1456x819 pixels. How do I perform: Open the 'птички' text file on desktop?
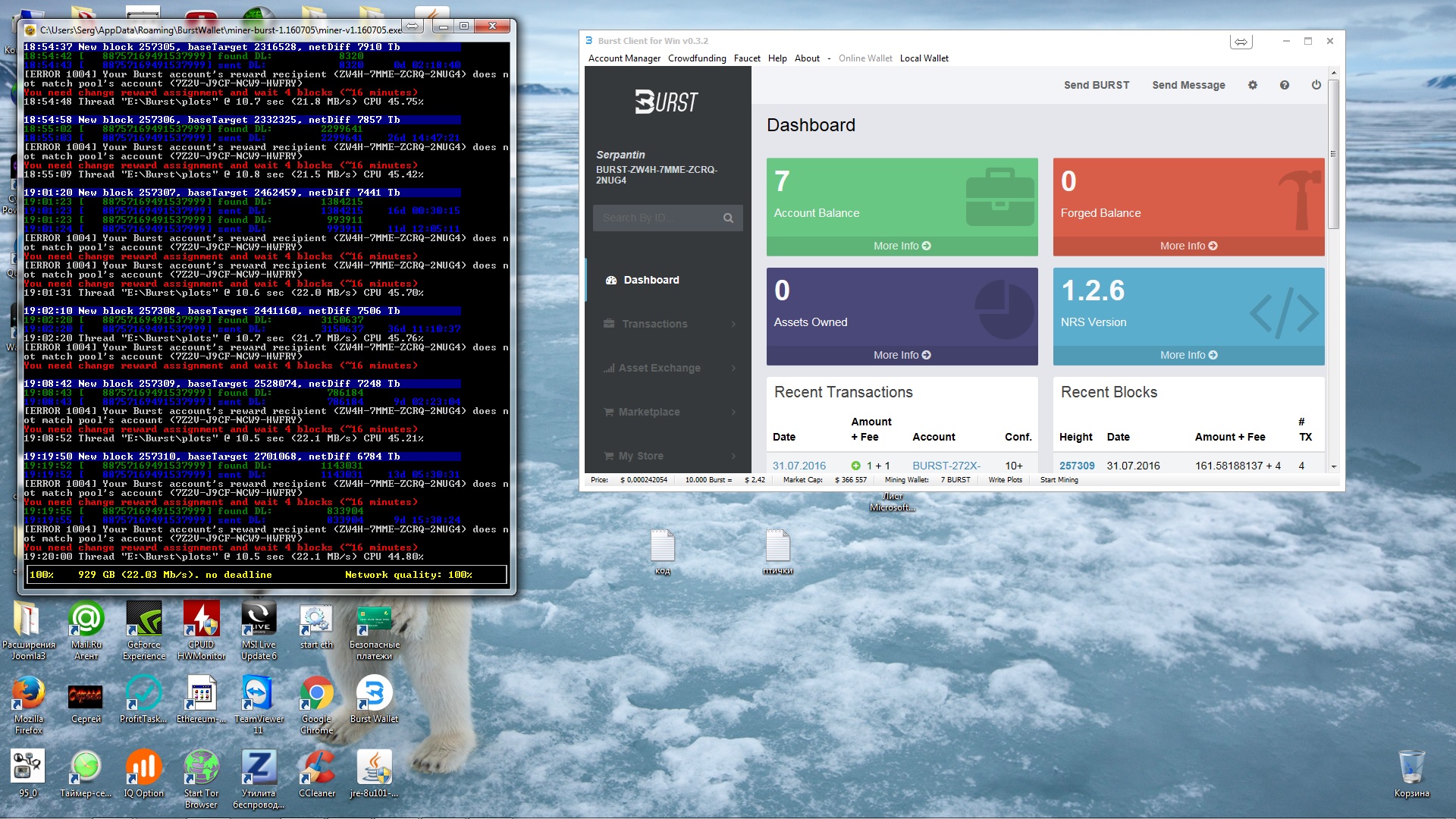click(x=777, y=551)
